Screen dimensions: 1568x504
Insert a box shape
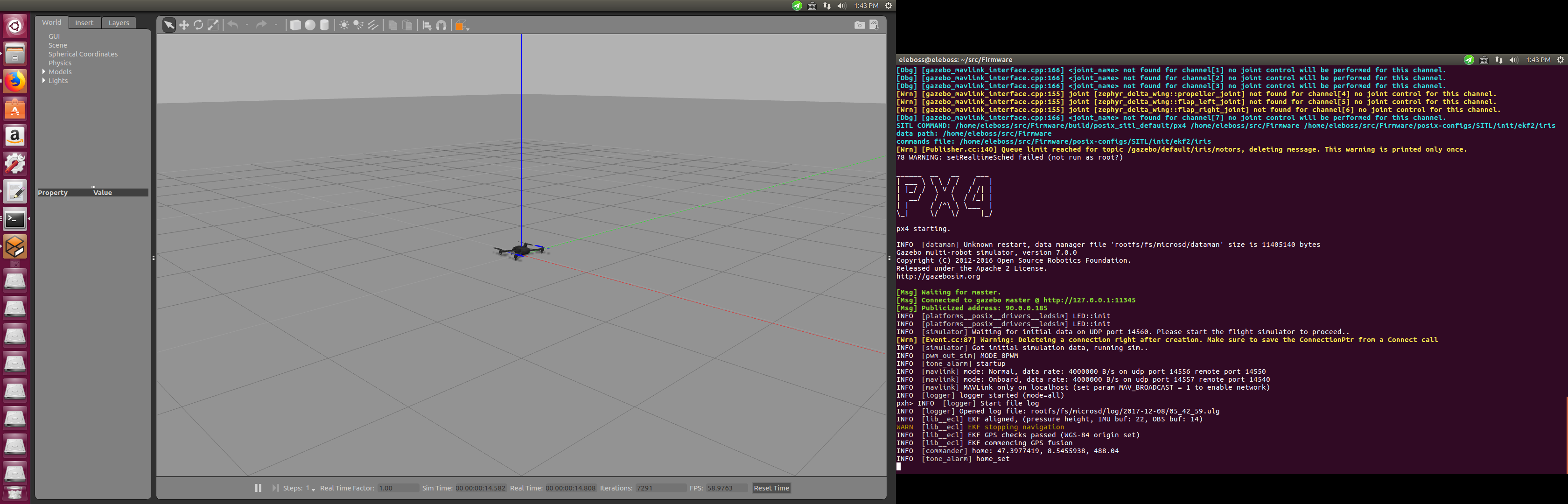(295, 25)
